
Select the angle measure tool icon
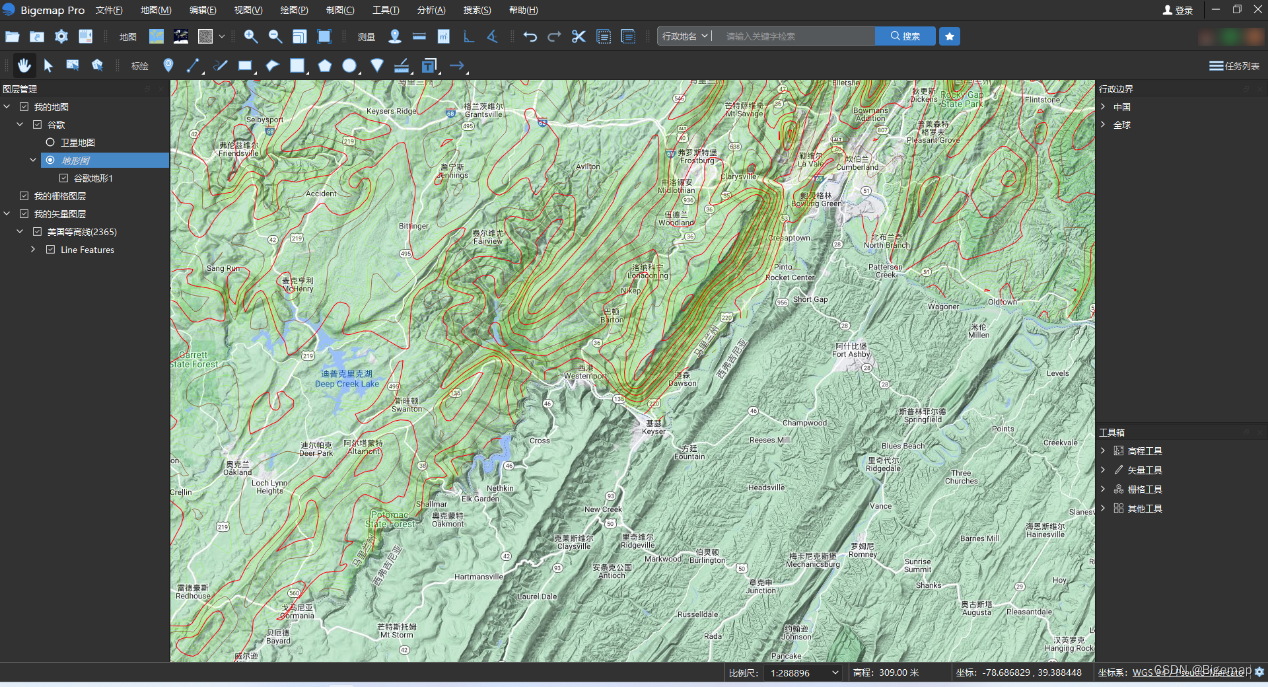click(x=491, y=37)
